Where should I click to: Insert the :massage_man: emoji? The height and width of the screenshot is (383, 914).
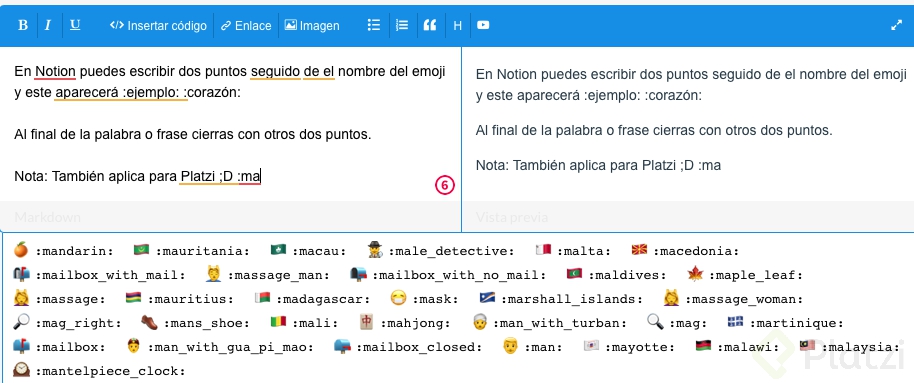[268, 275]
